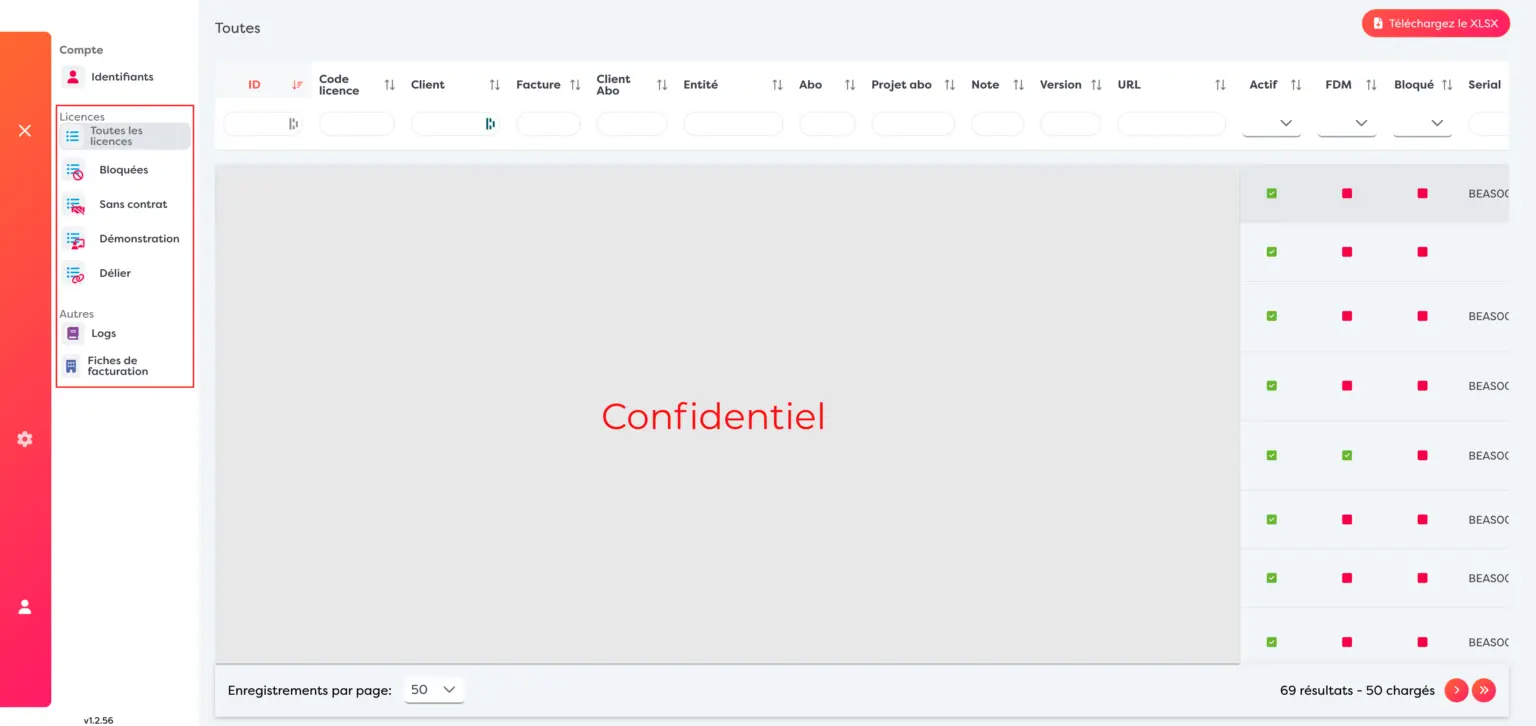1536x726 pixels.
Task: Sort the Code licence column arrows
Action: tap(390, 85)
